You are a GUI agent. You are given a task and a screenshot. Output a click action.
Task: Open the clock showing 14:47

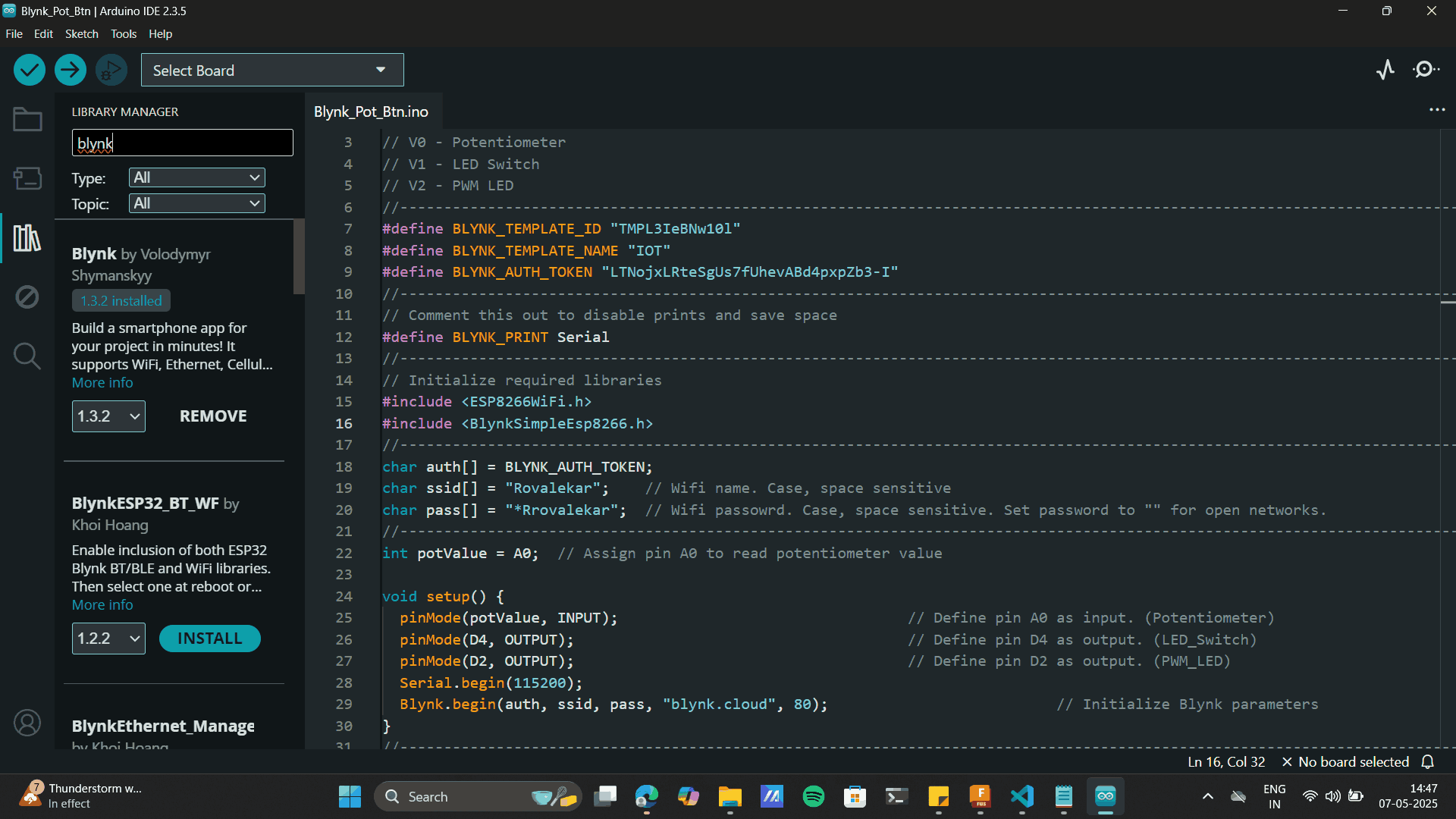pos(1408,796)
